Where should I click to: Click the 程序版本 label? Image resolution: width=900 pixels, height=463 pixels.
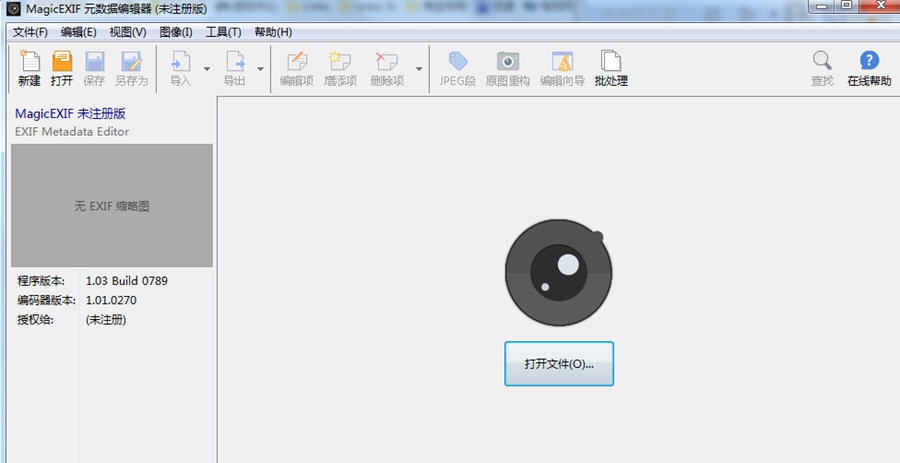point(41,281)
